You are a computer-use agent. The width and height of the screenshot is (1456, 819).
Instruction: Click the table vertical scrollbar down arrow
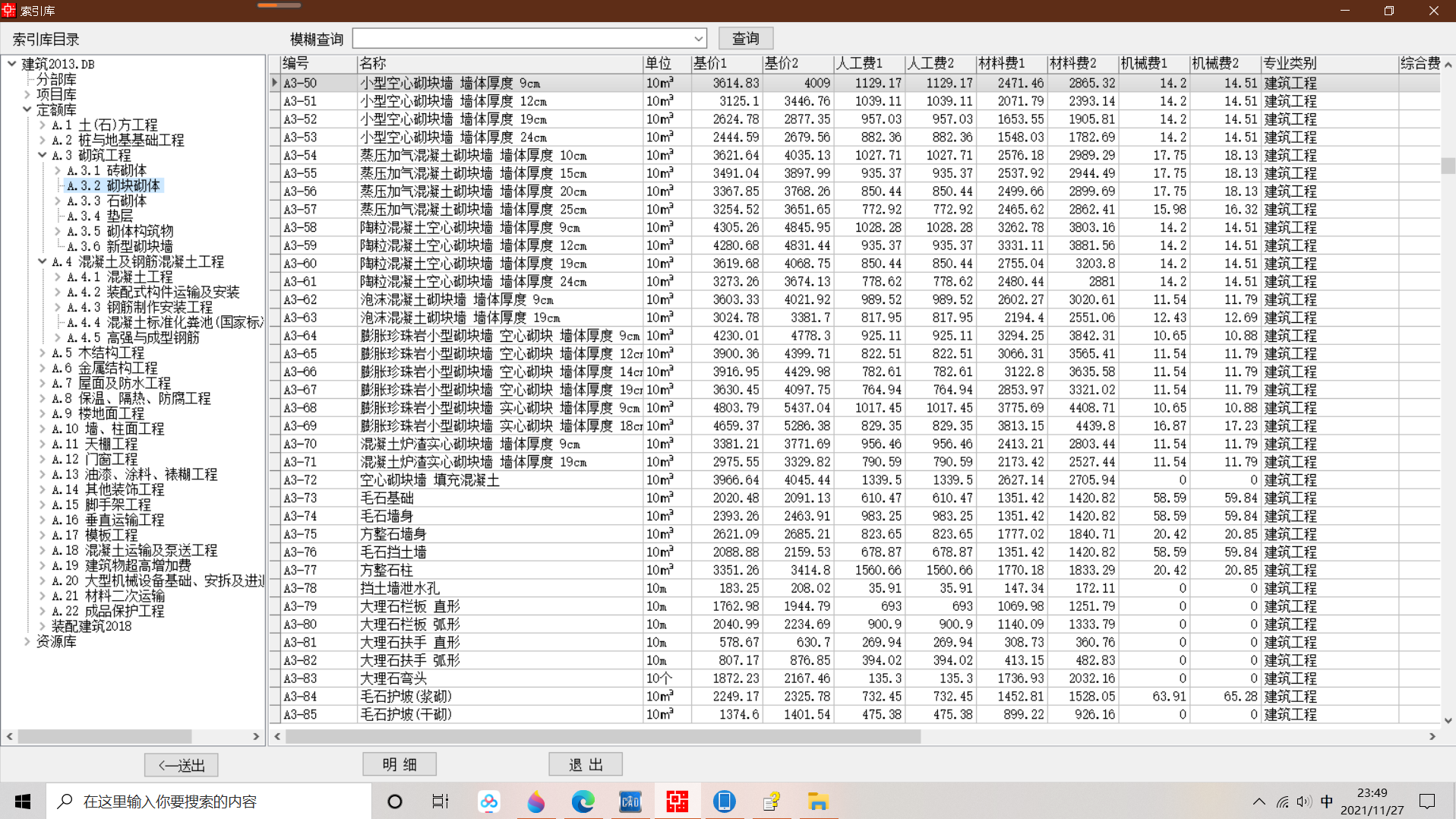point(1448,720)
